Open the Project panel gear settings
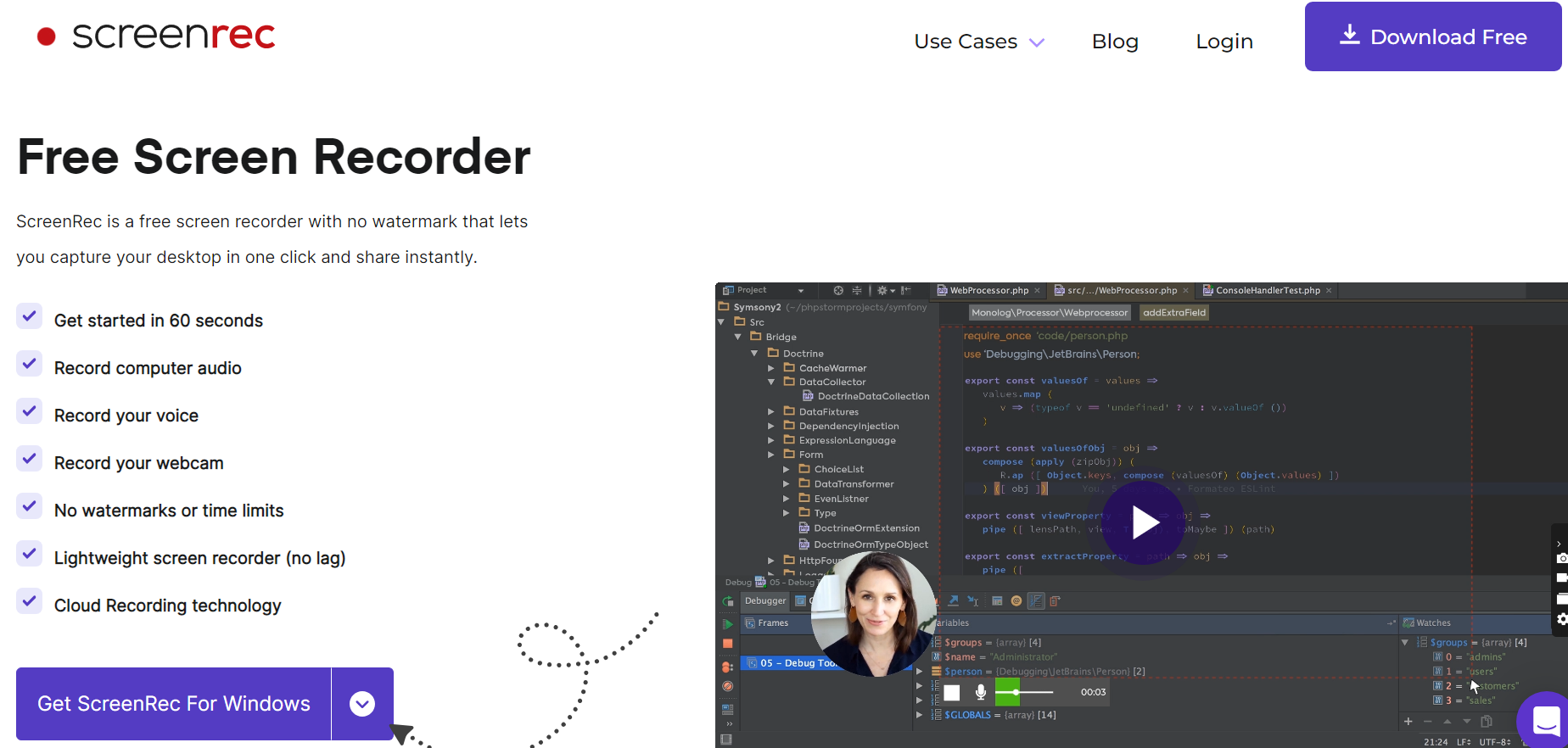 coord(885,290)
